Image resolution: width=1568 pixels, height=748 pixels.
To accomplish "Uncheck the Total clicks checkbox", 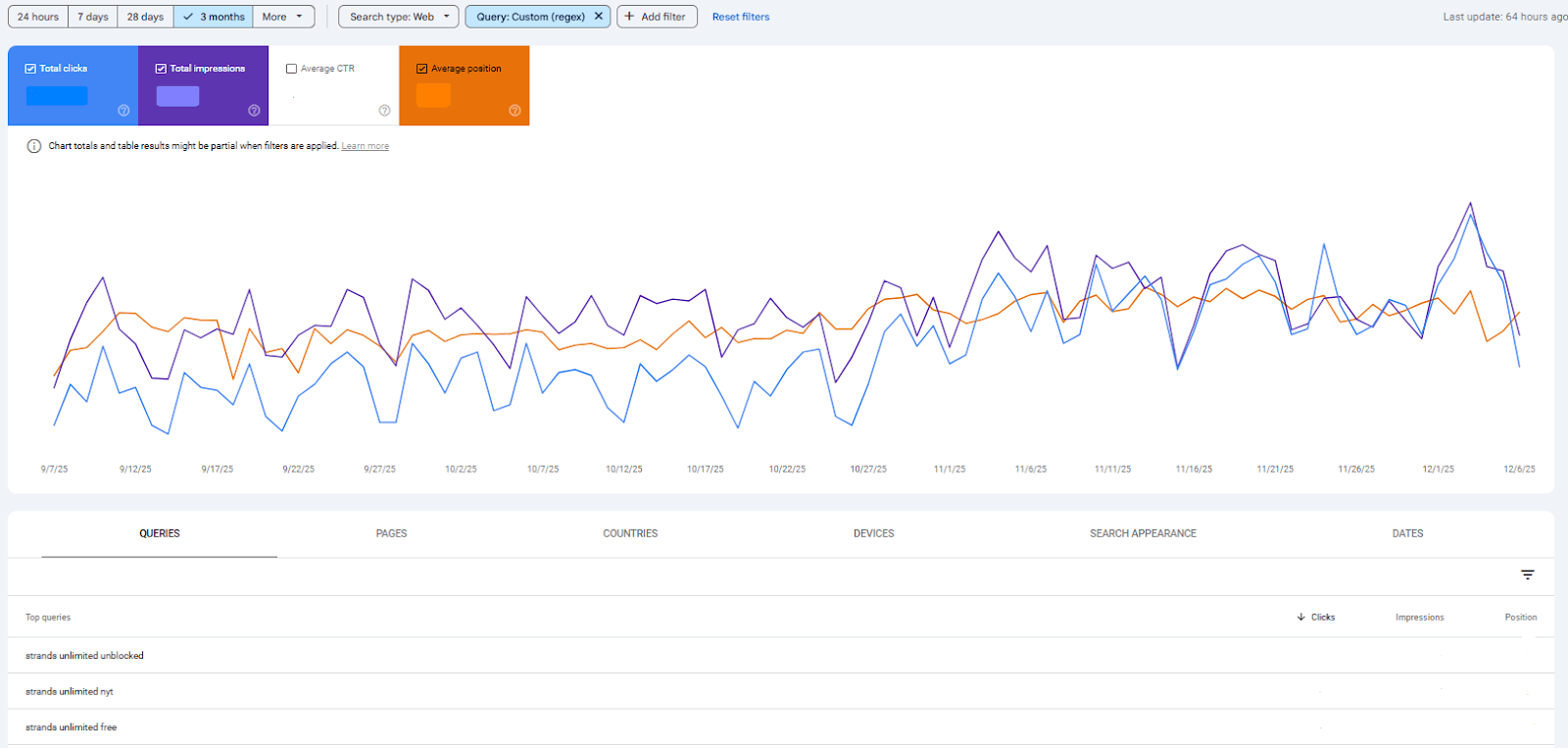I will tap(30, 69).
